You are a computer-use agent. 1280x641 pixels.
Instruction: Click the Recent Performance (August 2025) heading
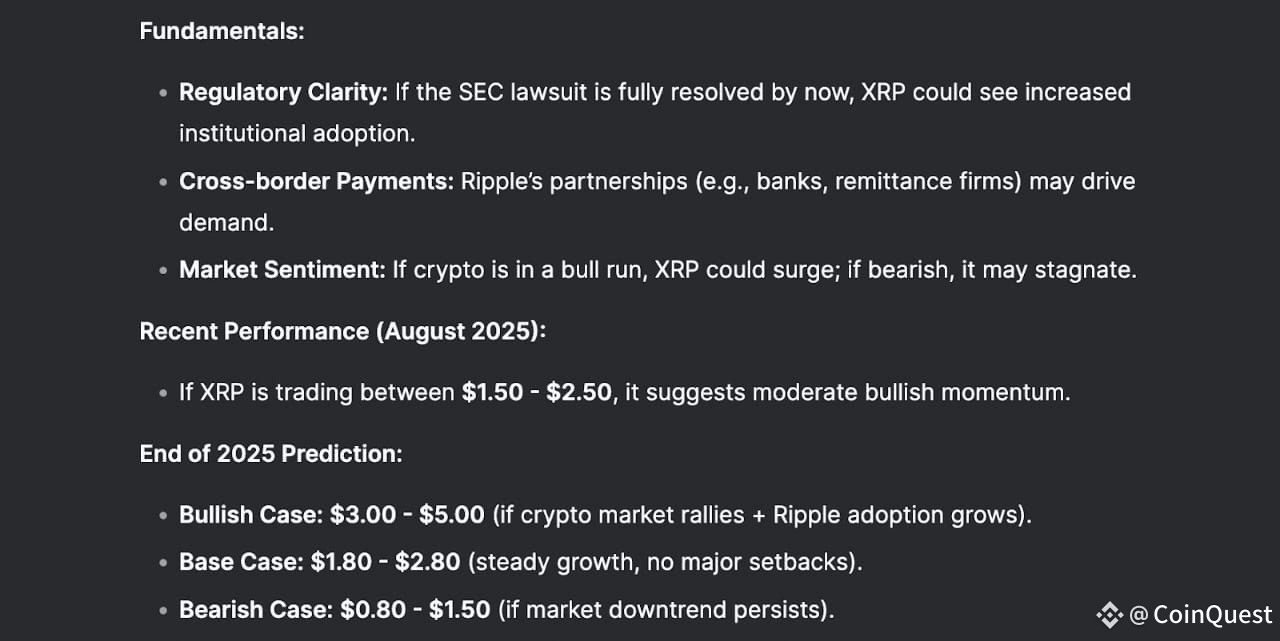coord(343,331)
